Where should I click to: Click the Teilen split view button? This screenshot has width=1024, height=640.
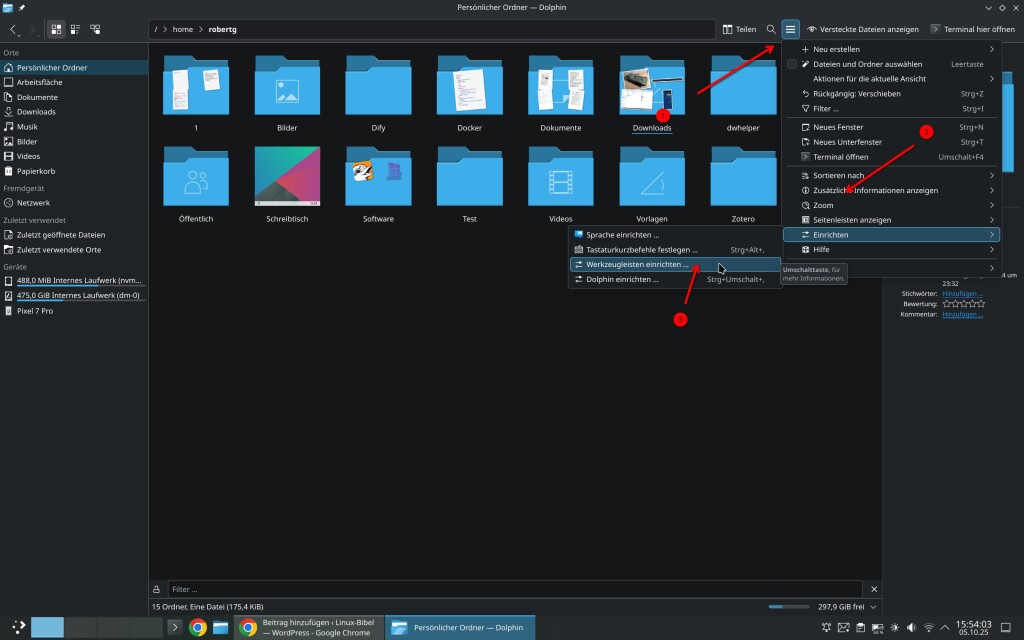click(x=739, y=30)
